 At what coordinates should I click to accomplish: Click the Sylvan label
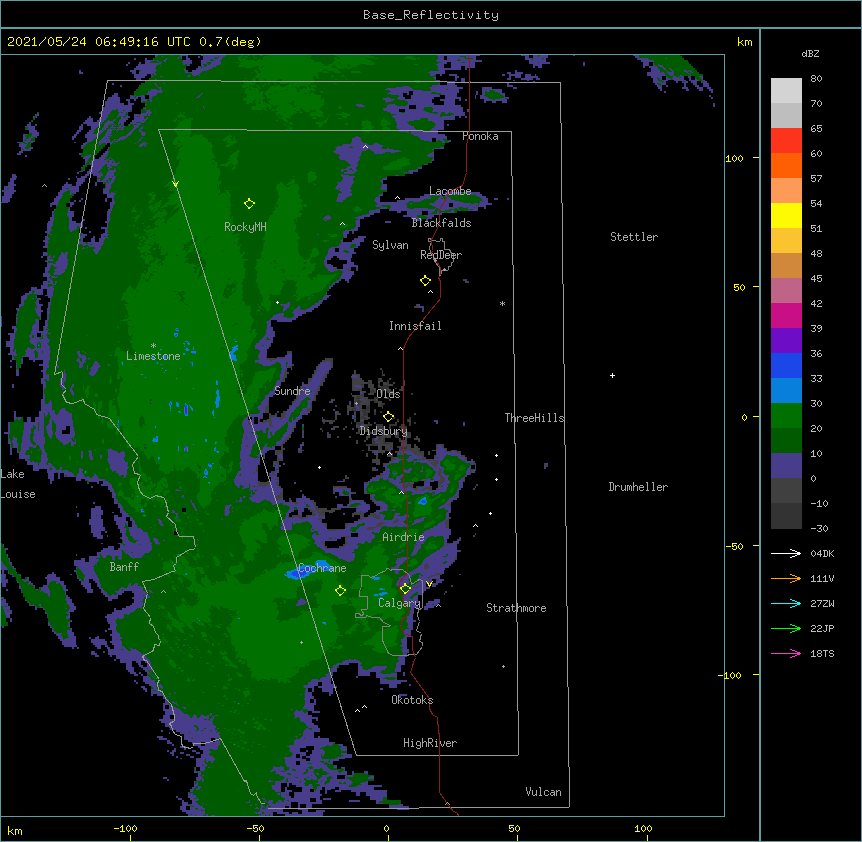click(x=390, y=245)
